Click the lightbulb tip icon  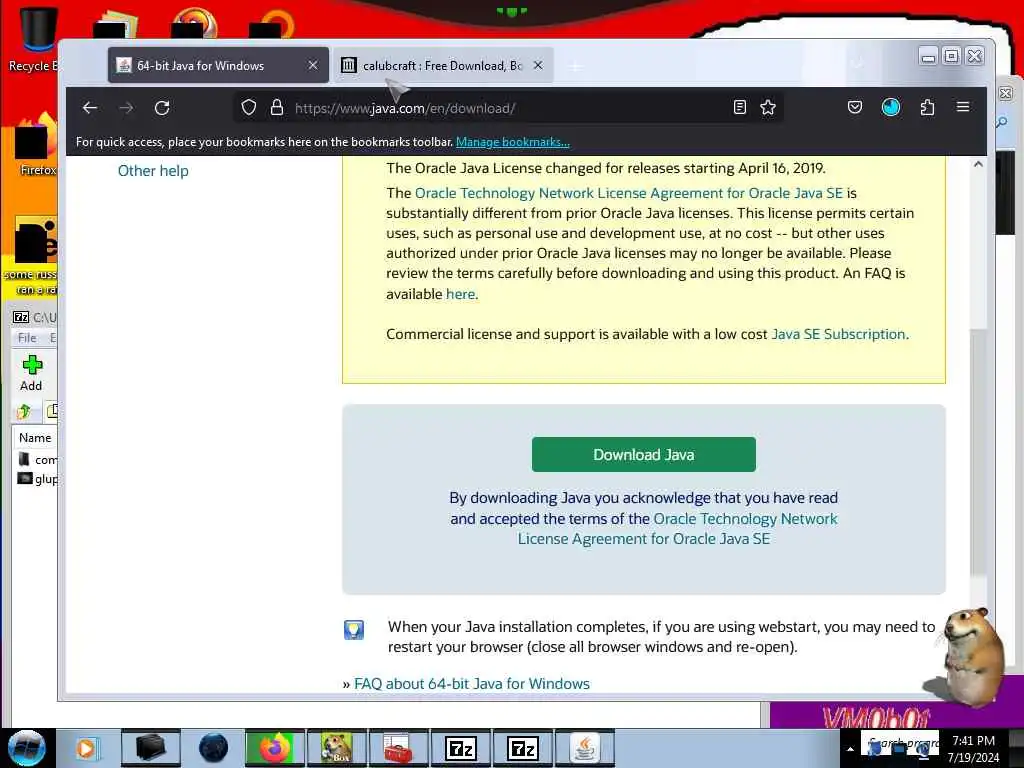(x=353, y=630)
